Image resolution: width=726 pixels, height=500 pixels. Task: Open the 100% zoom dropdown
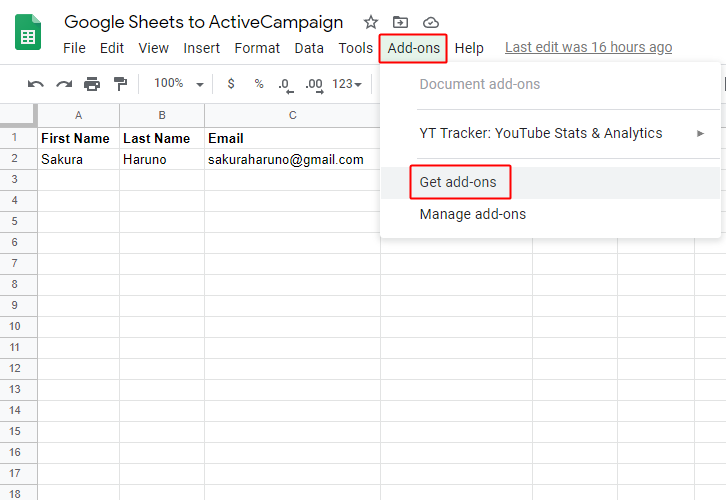click(x=179, y=84)
